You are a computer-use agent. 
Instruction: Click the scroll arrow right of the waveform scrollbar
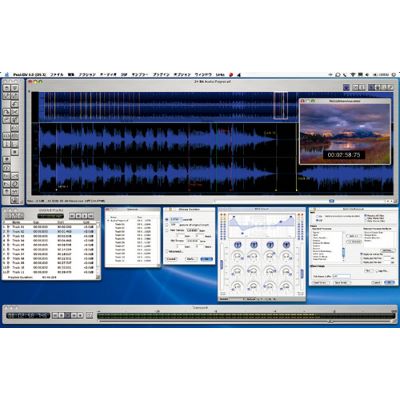391,201
